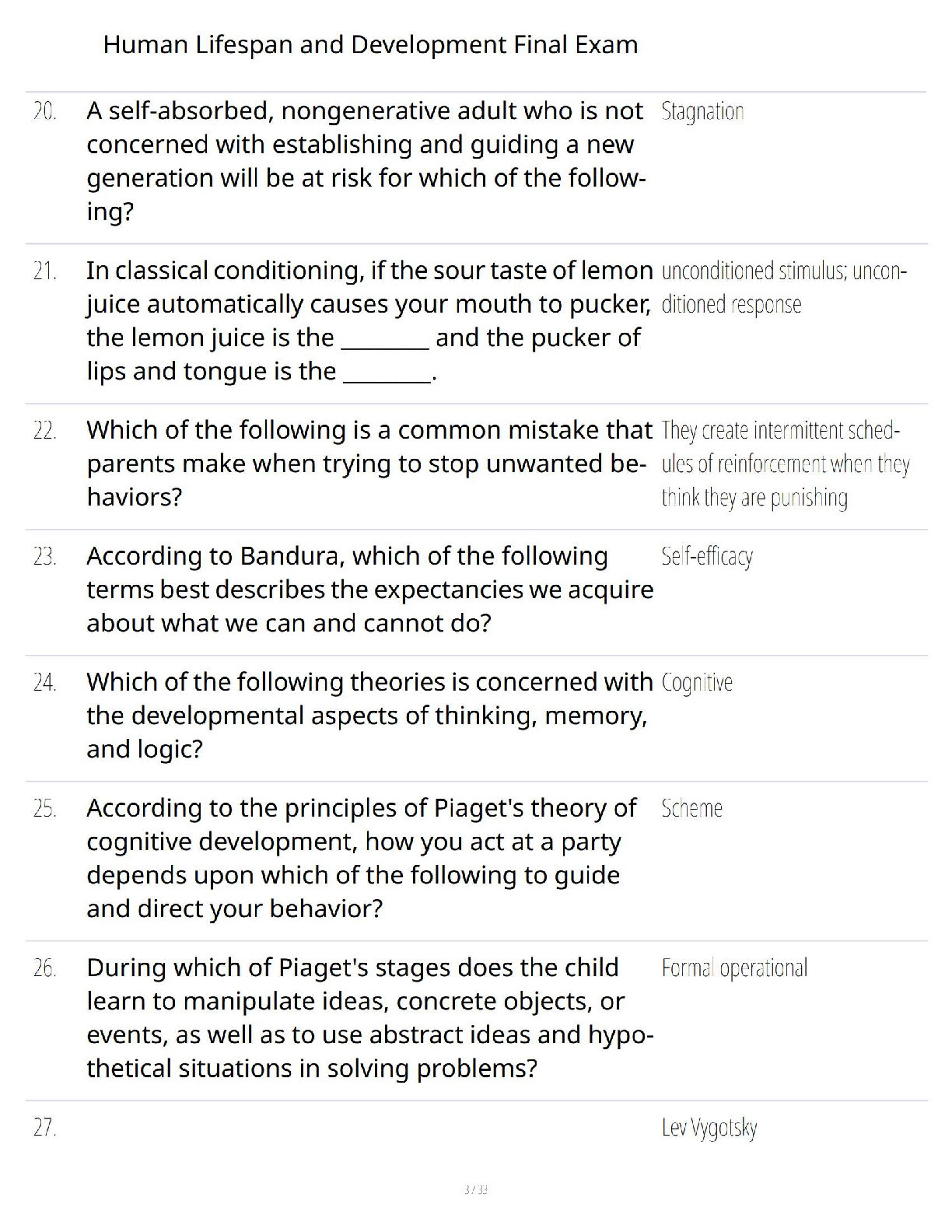Click question 21 about classical conditioning
The height and width of the screenshot is (1232, 952).
(368, 320)
